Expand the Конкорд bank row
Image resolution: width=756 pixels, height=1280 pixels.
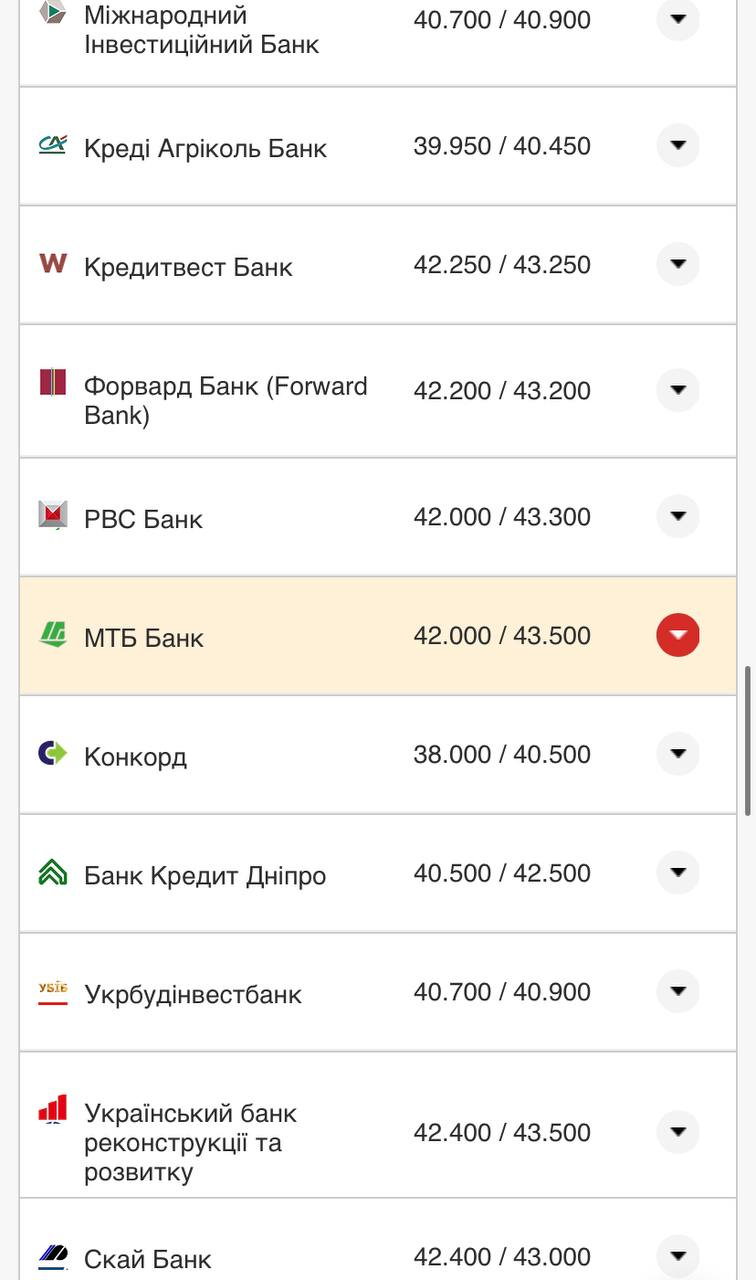pyautogui.click(x=677, y=755)
